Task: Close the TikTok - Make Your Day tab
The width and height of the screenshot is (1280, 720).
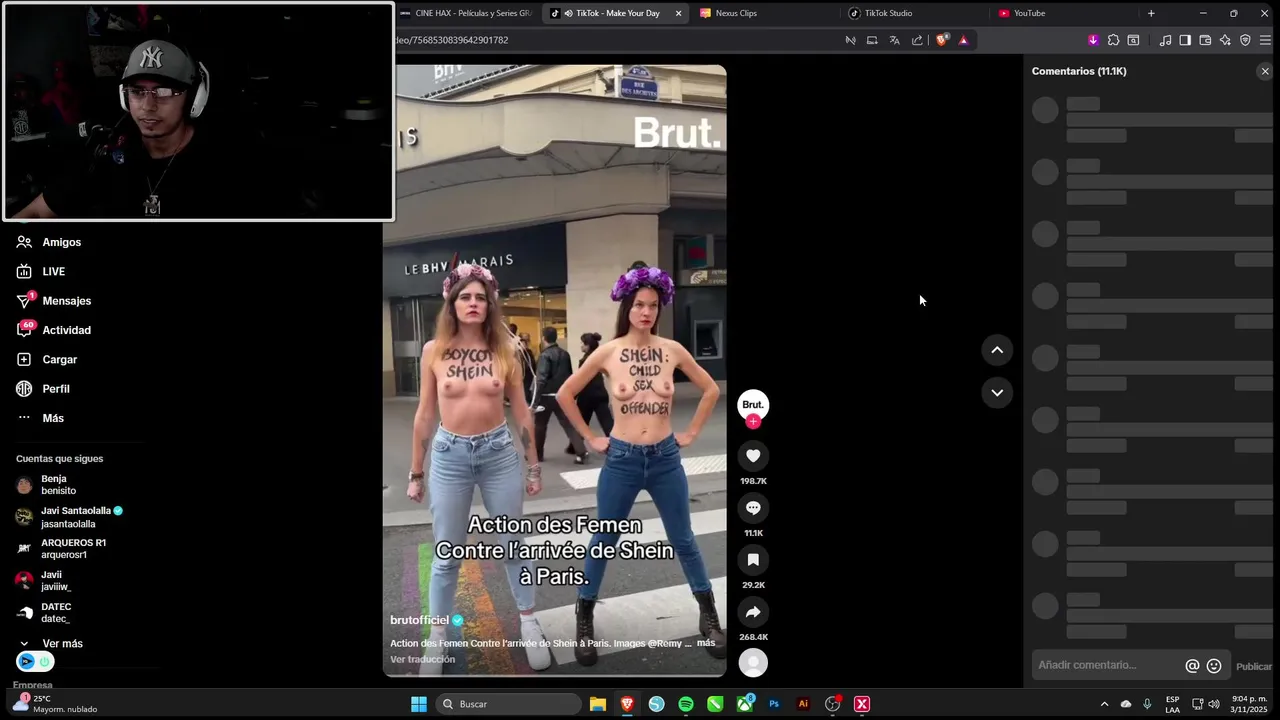Action: coord(679,13)
